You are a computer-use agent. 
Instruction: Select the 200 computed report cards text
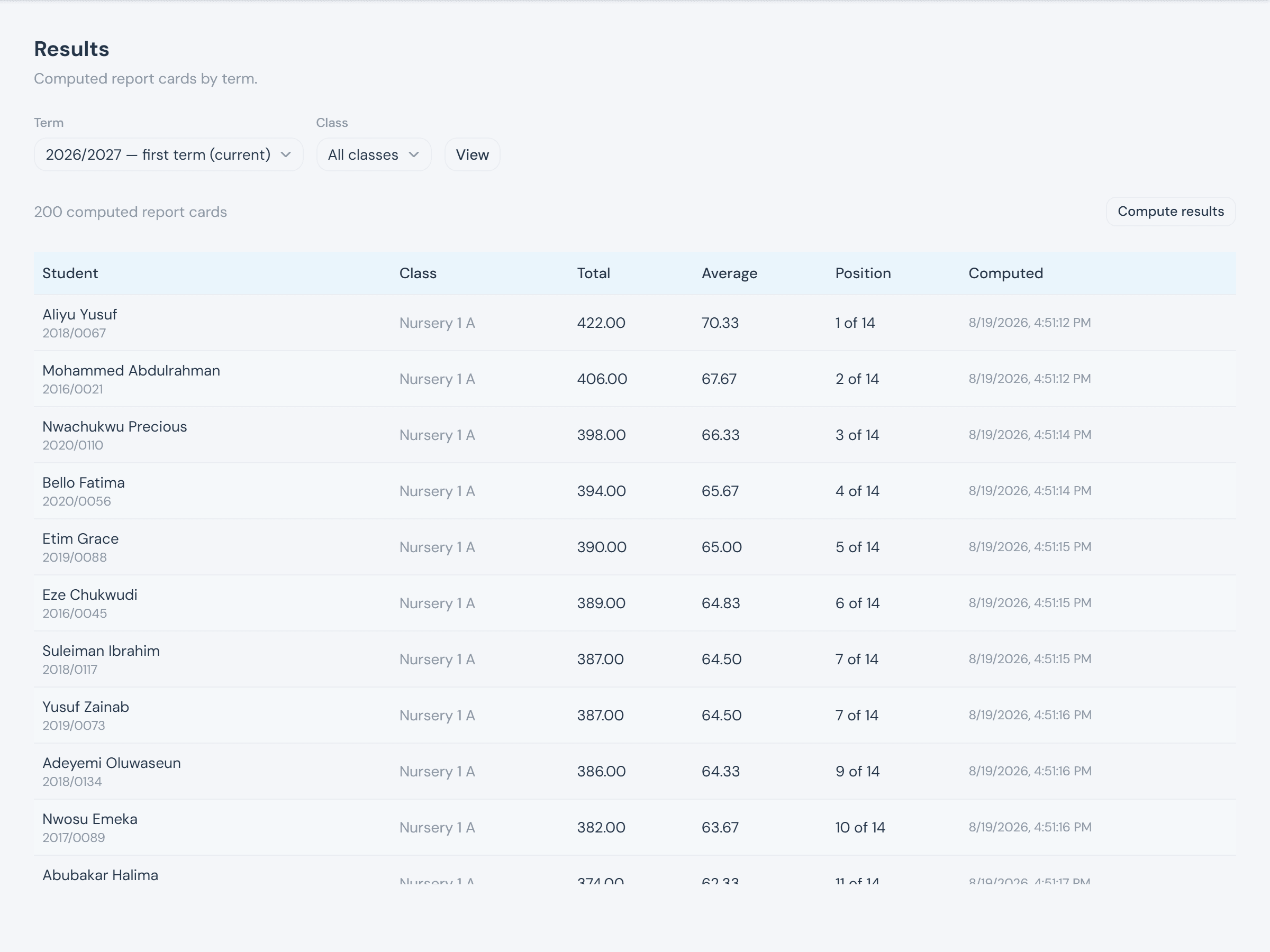point(130,212)
